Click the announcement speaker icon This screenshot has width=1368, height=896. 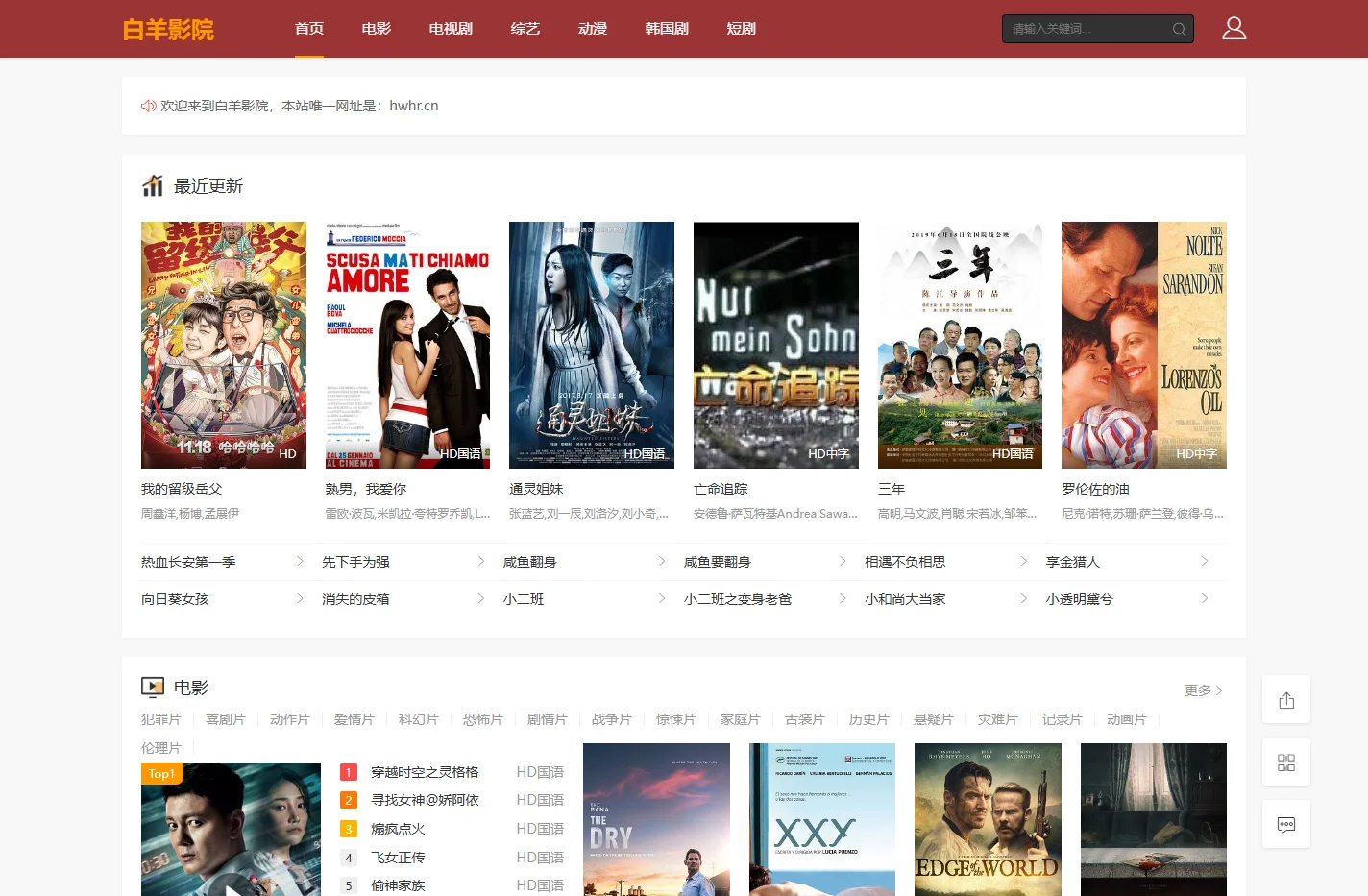(x=149, y=106)
